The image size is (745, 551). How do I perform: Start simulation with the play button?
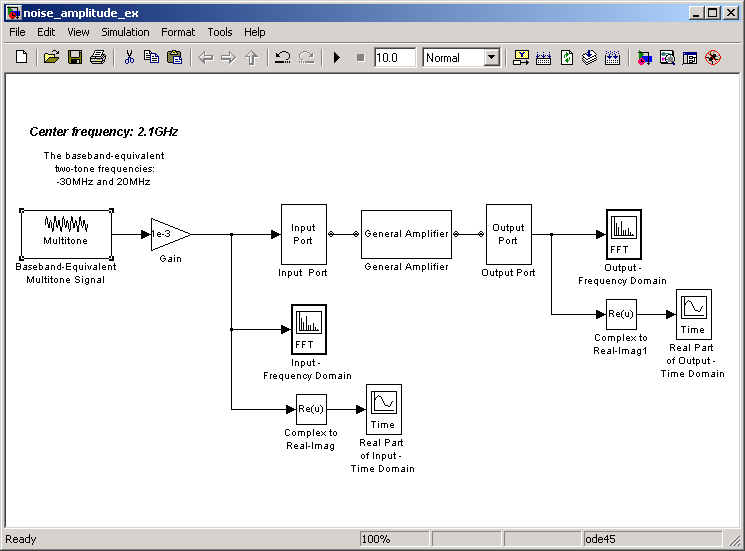pos(337,57)
